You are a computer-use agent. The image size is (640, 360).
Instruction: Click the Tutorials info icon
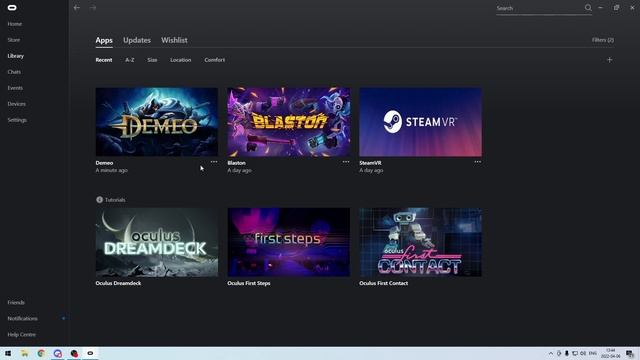99,200
